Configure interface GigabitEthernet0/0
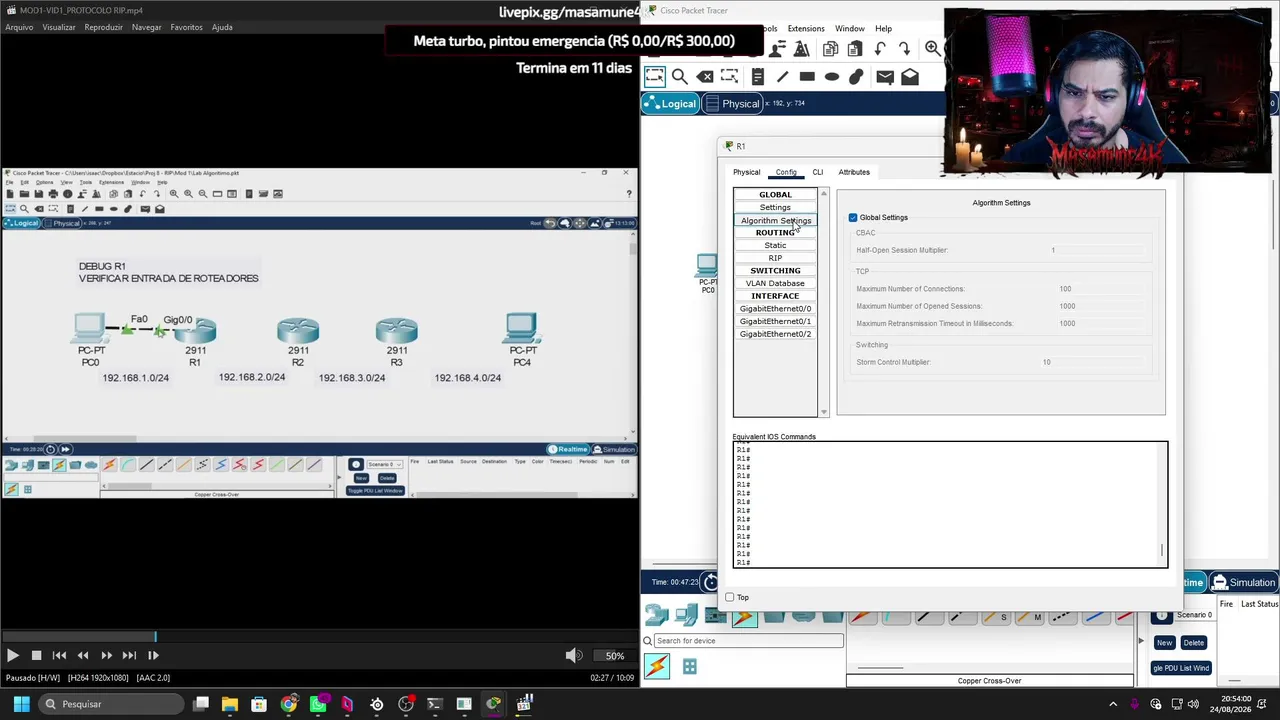Screen dimensions: 1280x720 point(775,309)
